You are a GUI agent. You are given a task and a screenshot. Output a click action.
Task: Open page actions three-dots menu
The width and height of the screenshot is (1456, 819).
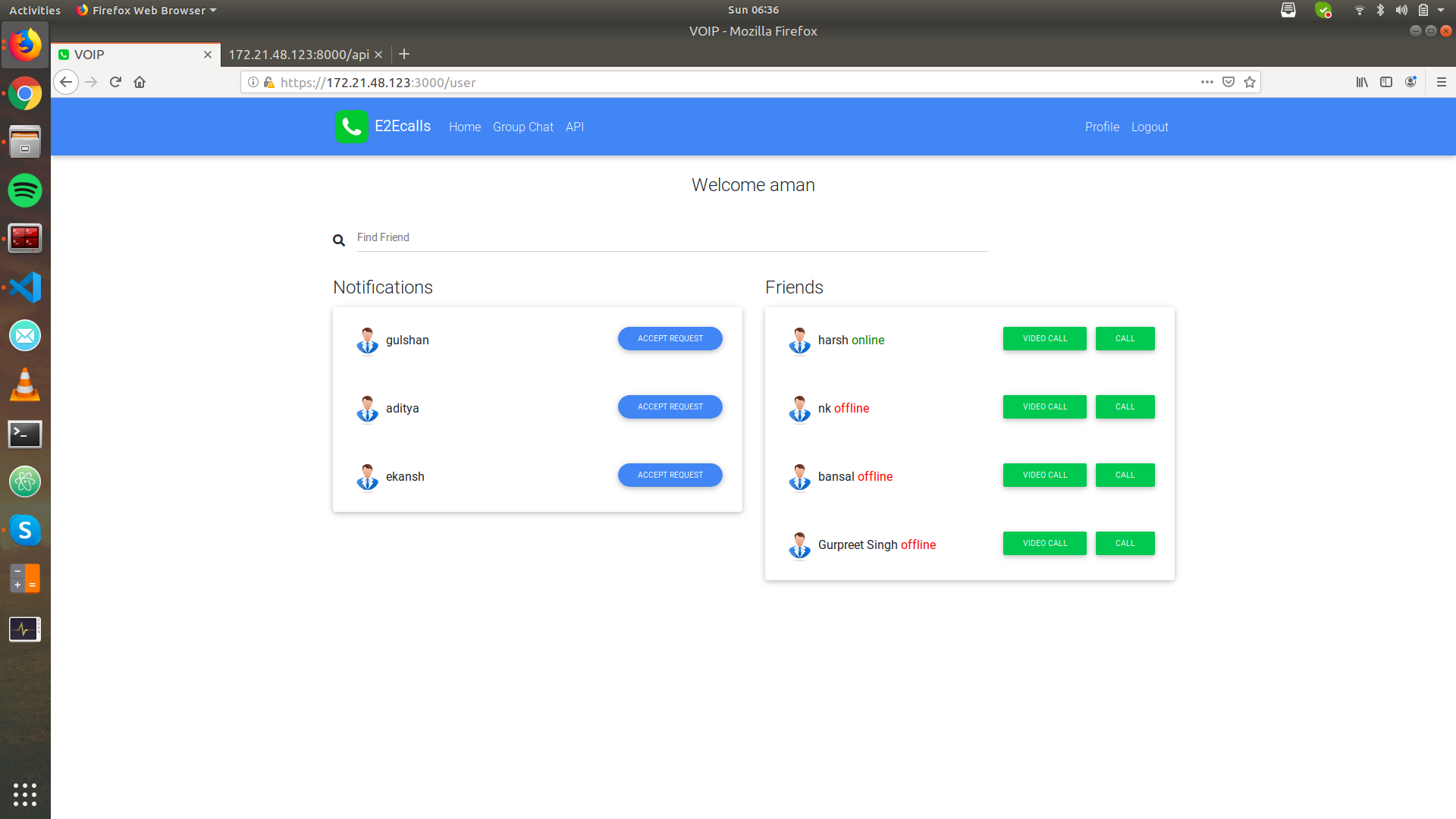coord(1207,82)
